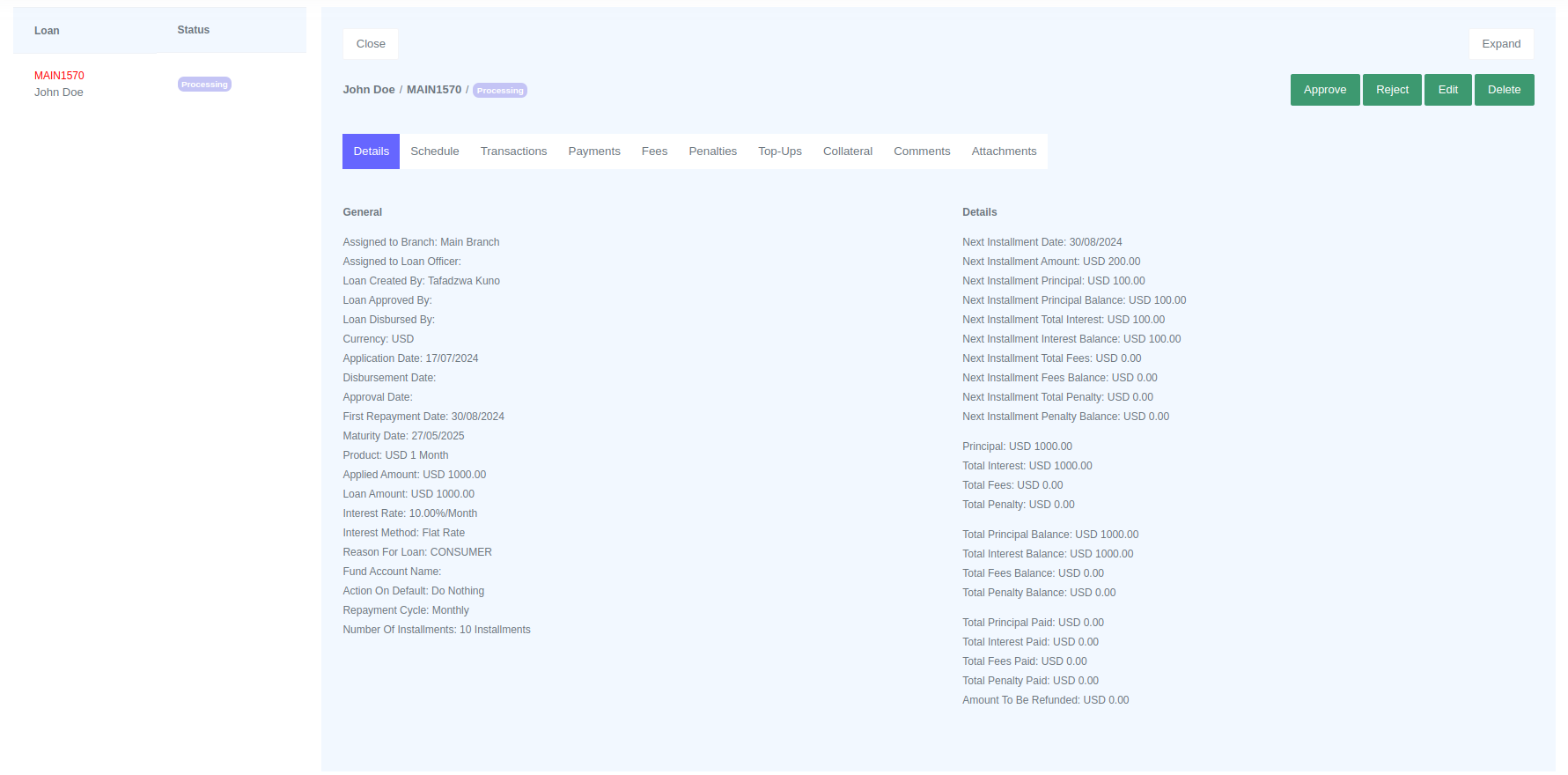Switch to the Schedule tab

click(x=434, y=151)
